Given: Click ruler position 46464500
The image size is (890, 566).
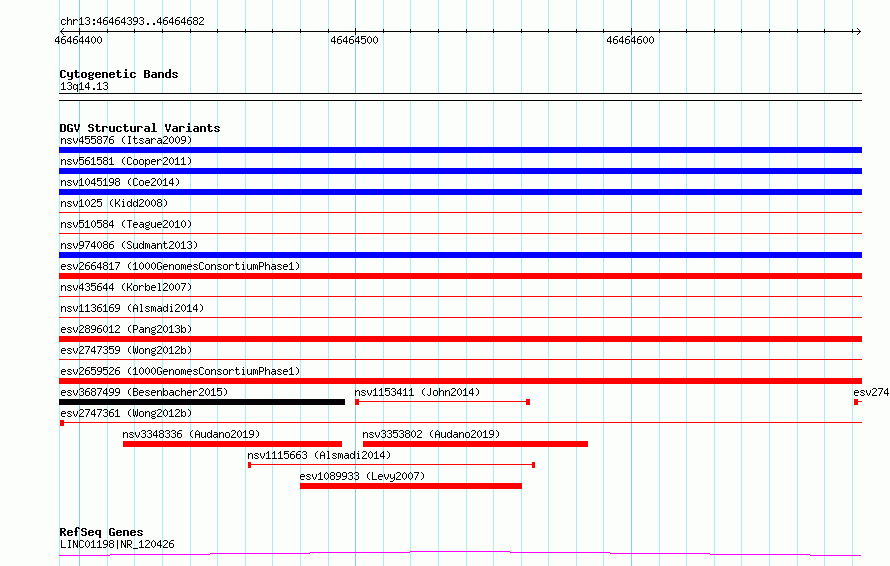Looking at the screenshot, I should pyautogui.click(x=354, y=40).
